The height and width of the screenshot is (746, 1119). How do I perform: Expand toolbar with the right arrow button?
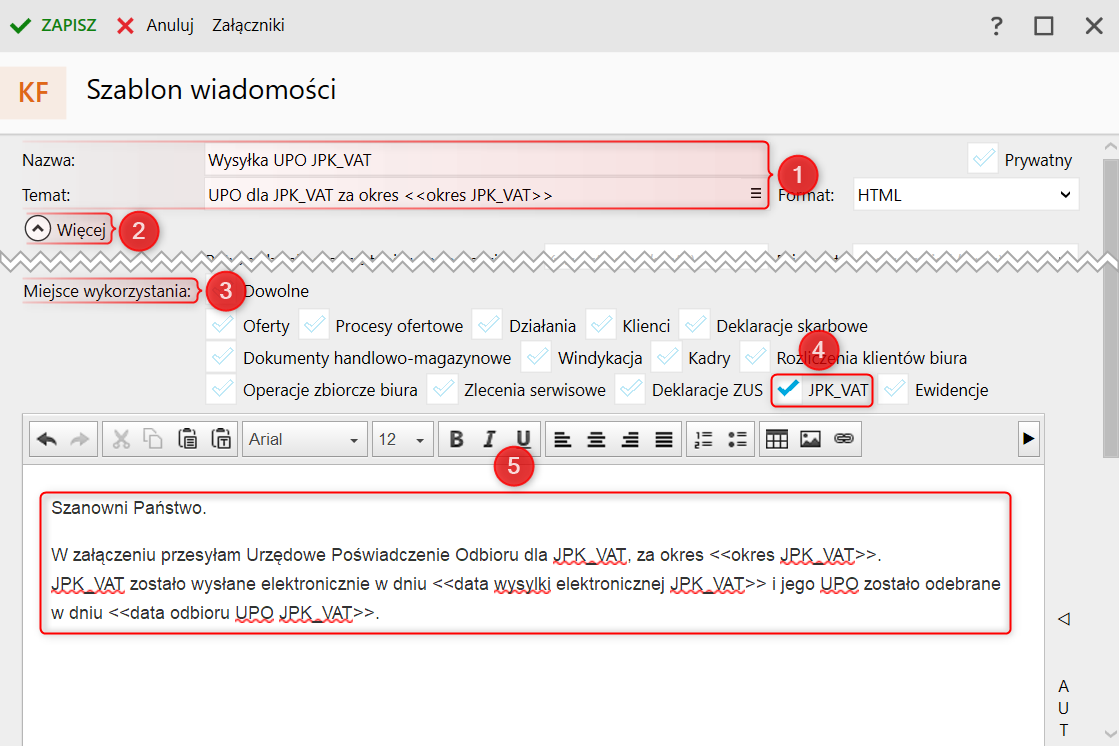1028,438
